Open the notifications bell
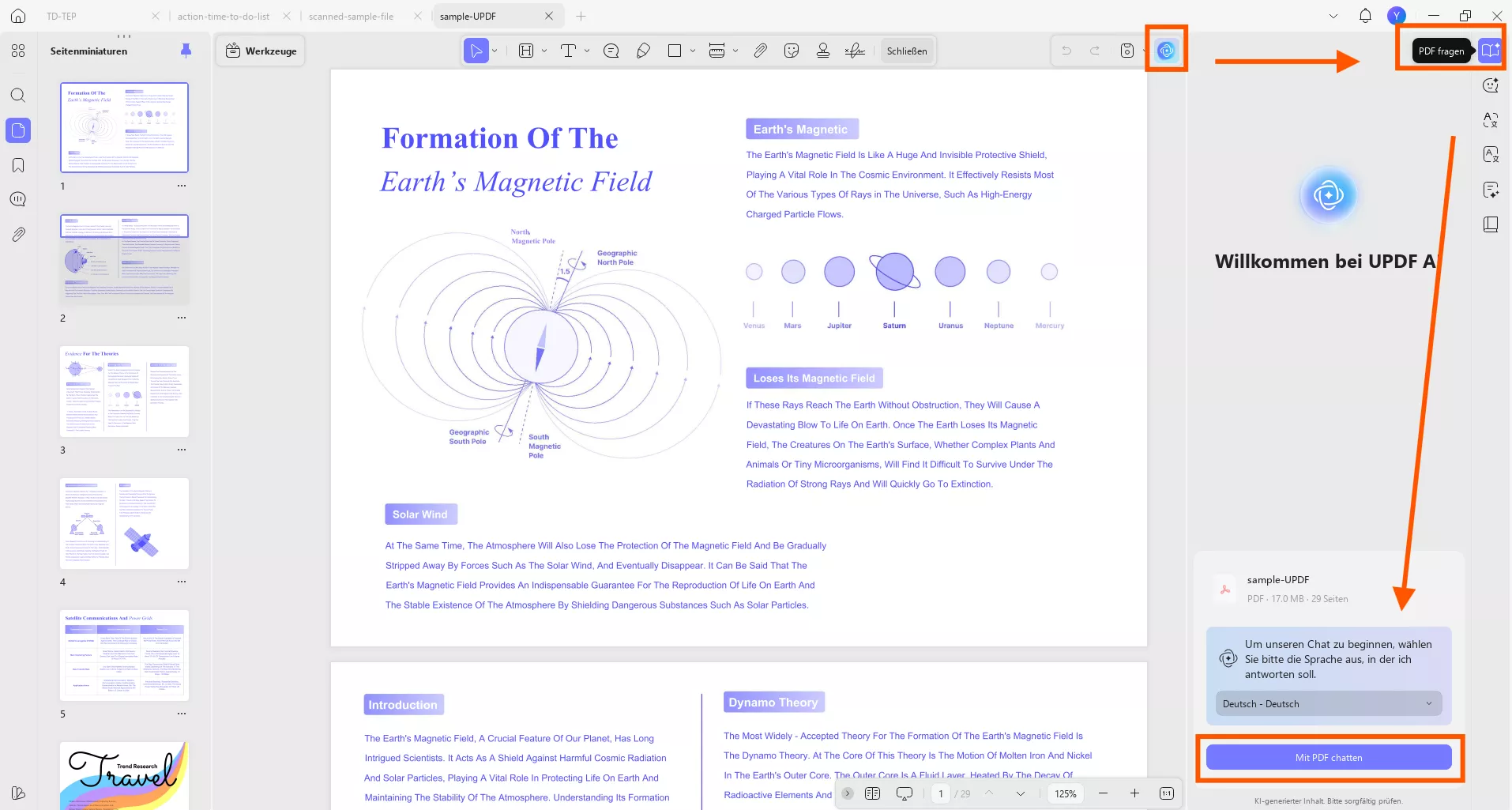The width and height of the screenshot is (1512, 810). coord(1365,16)
